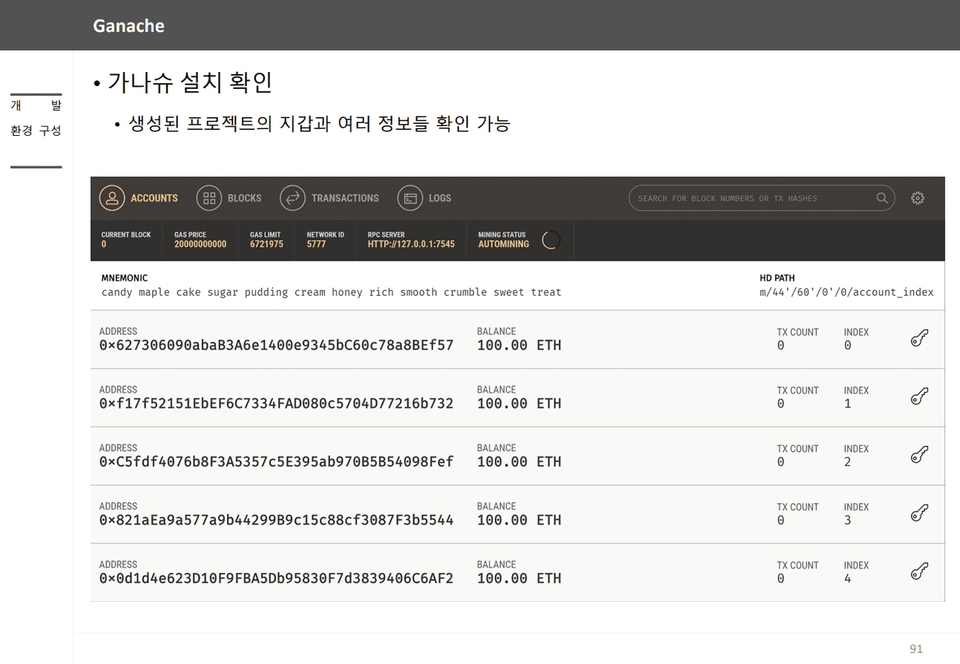Select address 0xf17f52151EbEF6C7334FAD080c5704D77216b732
This screenshot has width=960, height=664.
point(276,403)
